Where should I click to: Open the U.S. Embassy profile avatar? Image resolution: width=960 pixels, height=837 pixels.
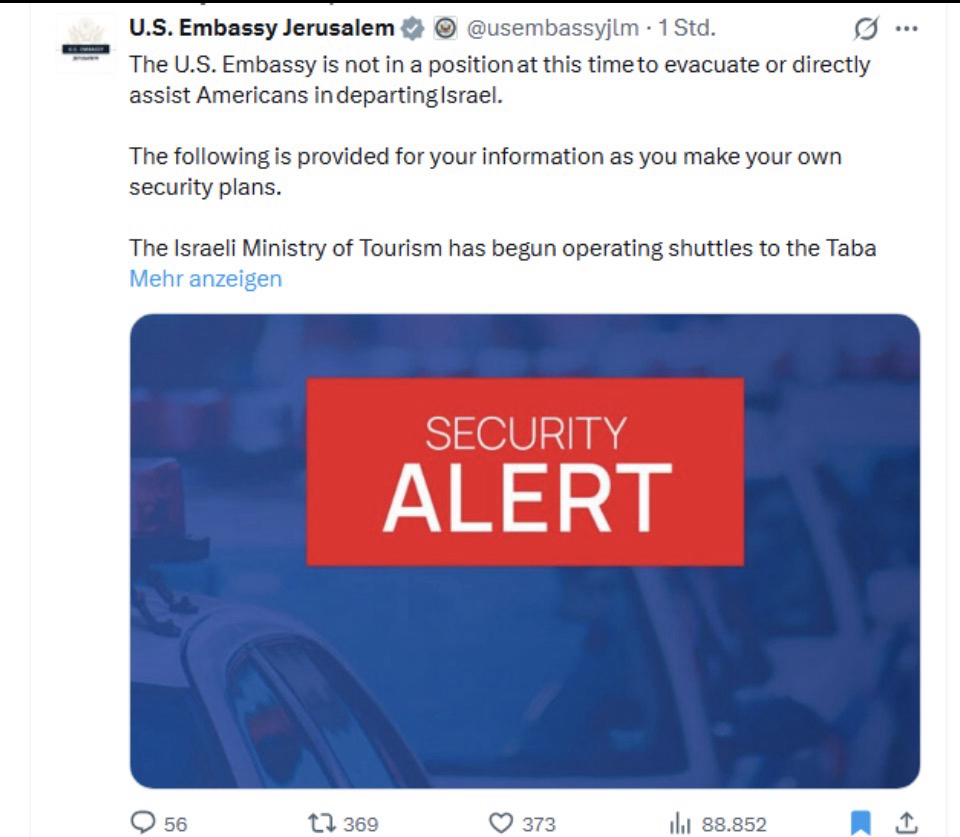(85, 43)
